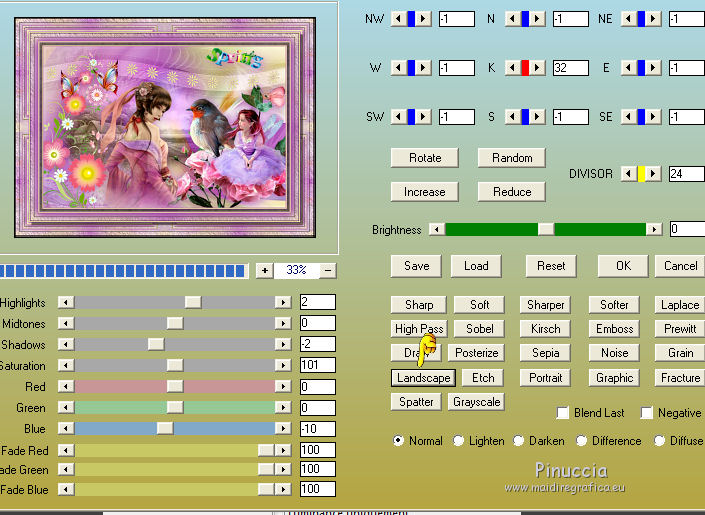This screenshot has width=705, height=515.
Task: Decrease the DIVISOR value arrow
Action: [x=629, y=174]
